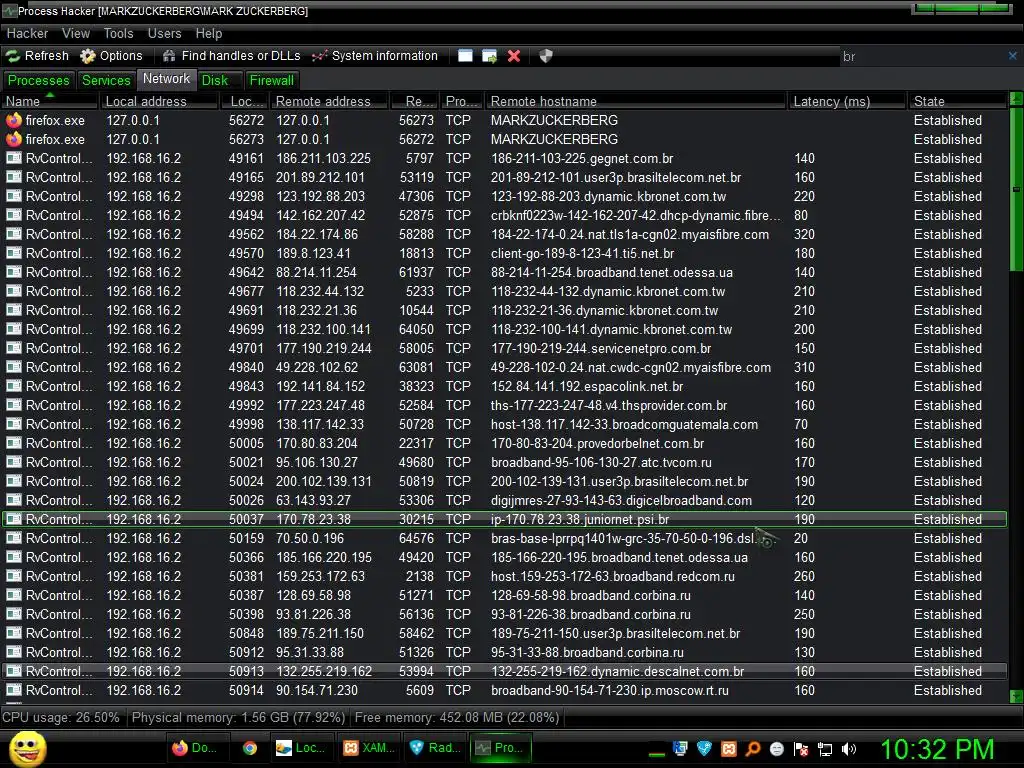Click hostname client-go-189-8-123-41.ti5.net.br
This screenshot has height=768, width=1024.
click(x=583, y=253)
